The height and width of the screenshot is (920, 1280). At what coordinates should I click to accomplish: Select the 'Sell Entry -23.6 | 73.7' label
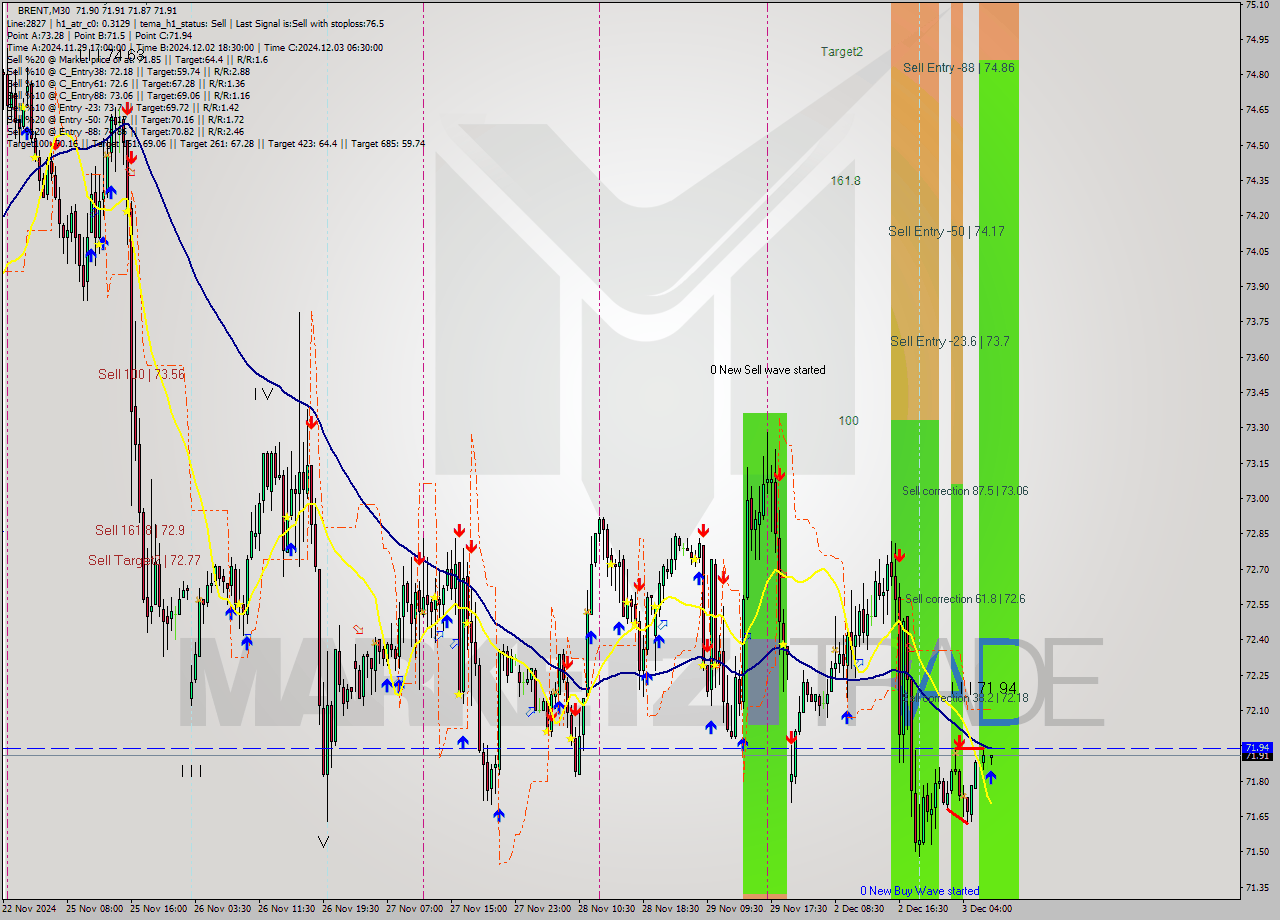pyautogui.click(x=950, y=341)
